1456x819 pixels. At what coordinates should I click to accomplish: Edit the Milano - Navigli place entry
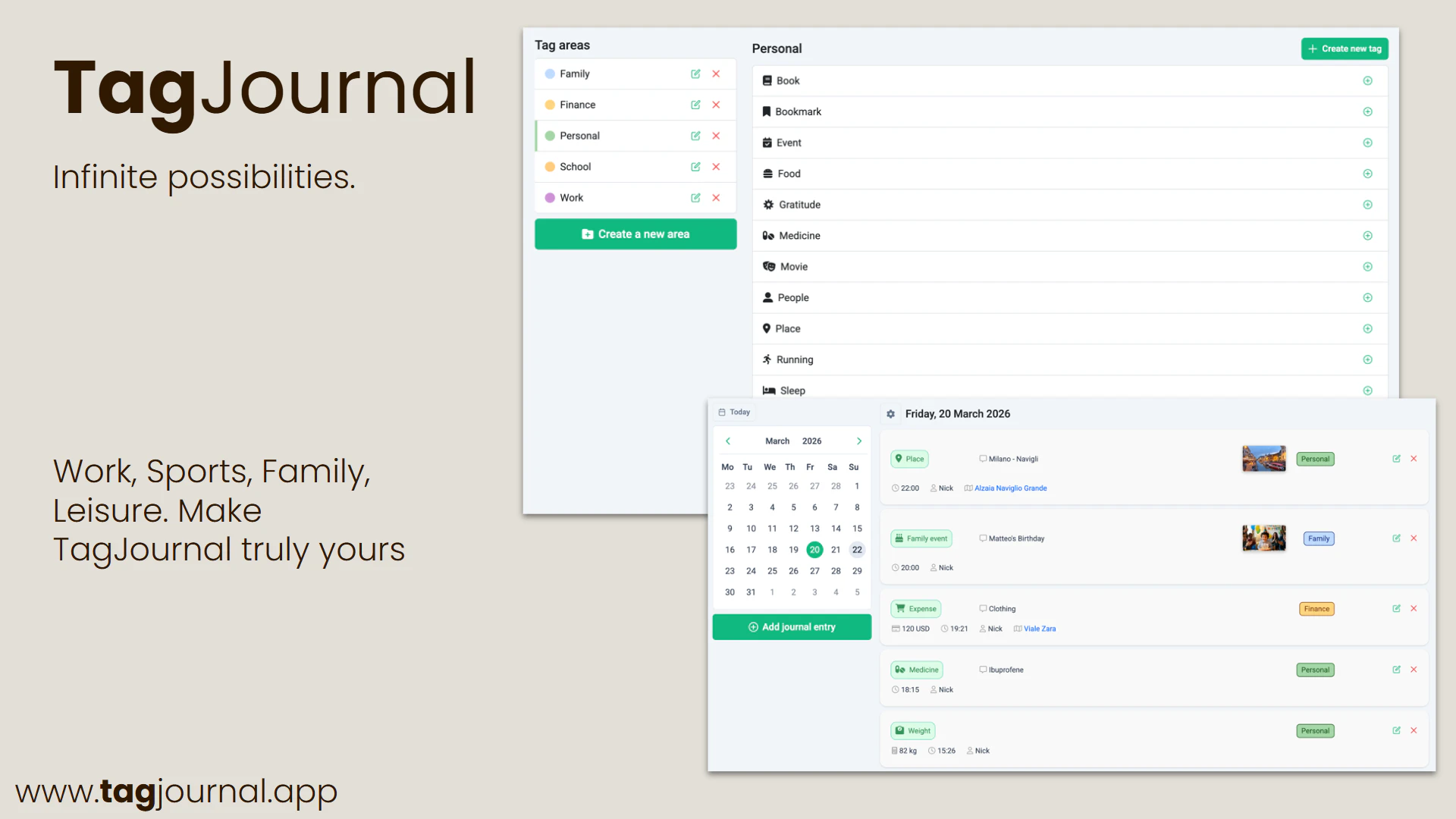point(1396,459)
